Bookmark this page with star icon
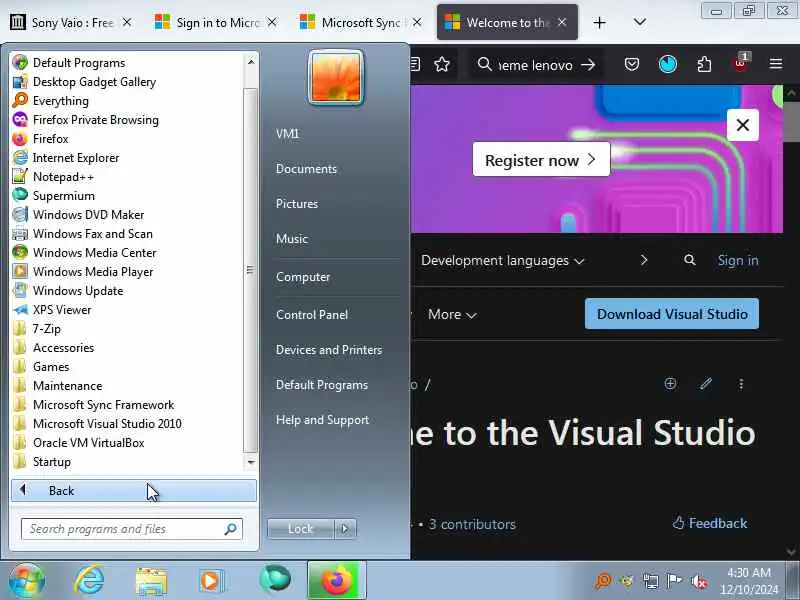The height and width of the screenshot is (600, 800). click(x=442, y=65)
